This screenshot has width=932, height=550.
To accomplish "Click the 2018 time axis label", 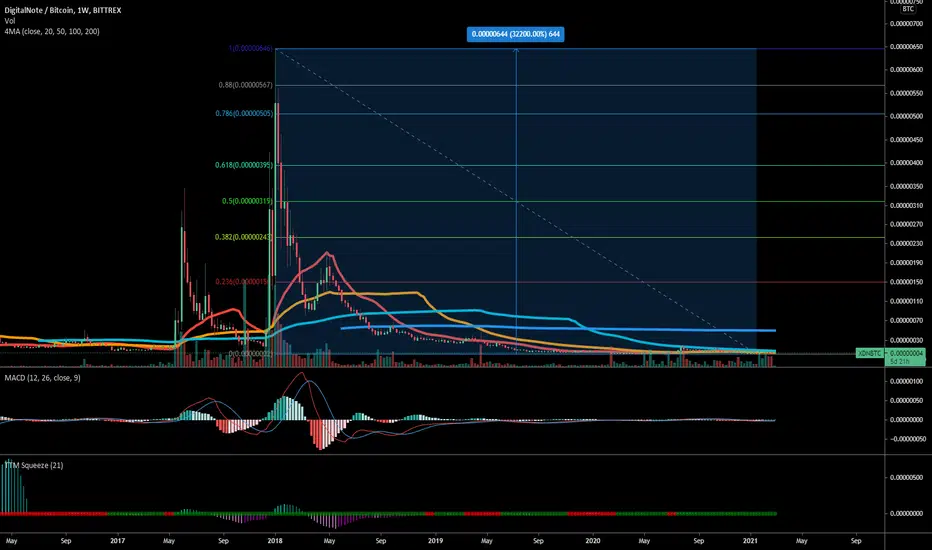I will coord(275,541).
